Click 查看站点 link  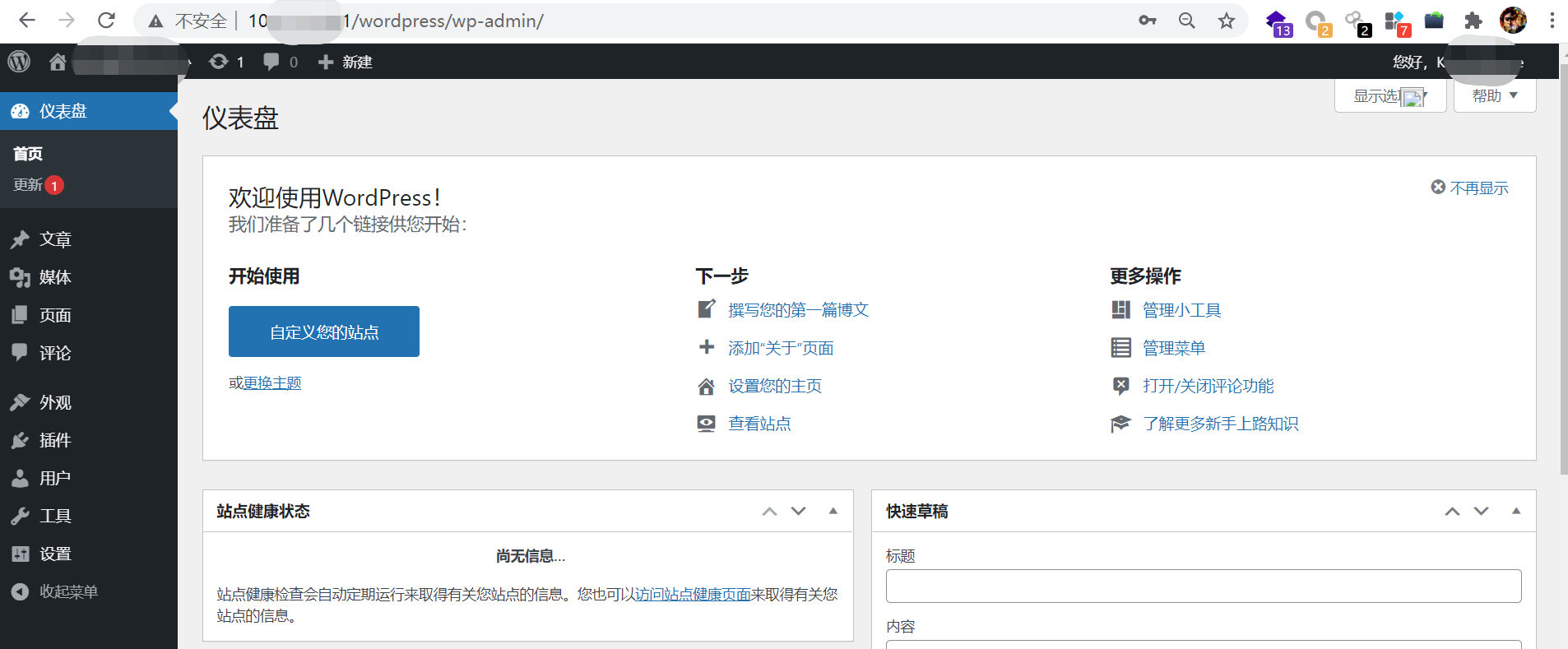coord(759,424)
